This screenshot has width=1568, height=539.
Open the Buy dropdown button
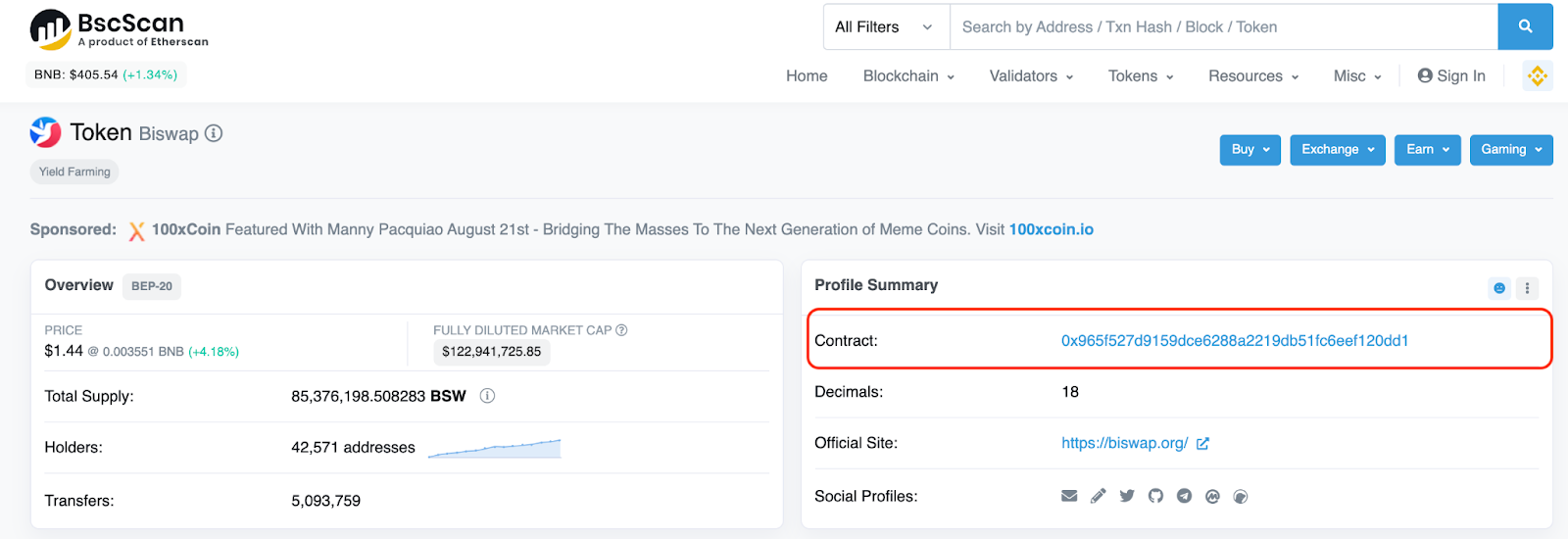click(x=1250, y=150)
